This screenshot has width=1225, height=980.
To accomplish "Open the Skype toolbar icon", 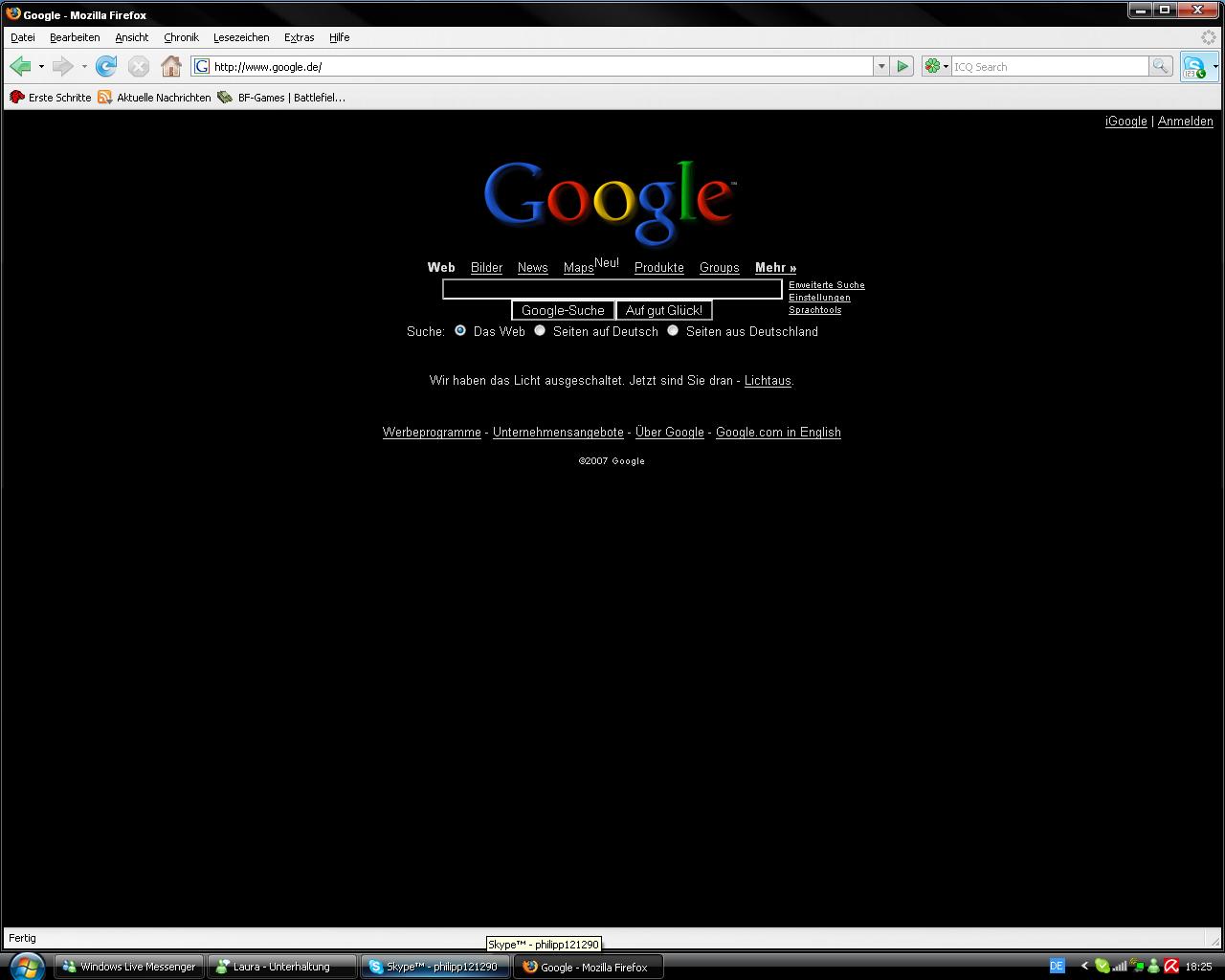I will pos(1194,67).
